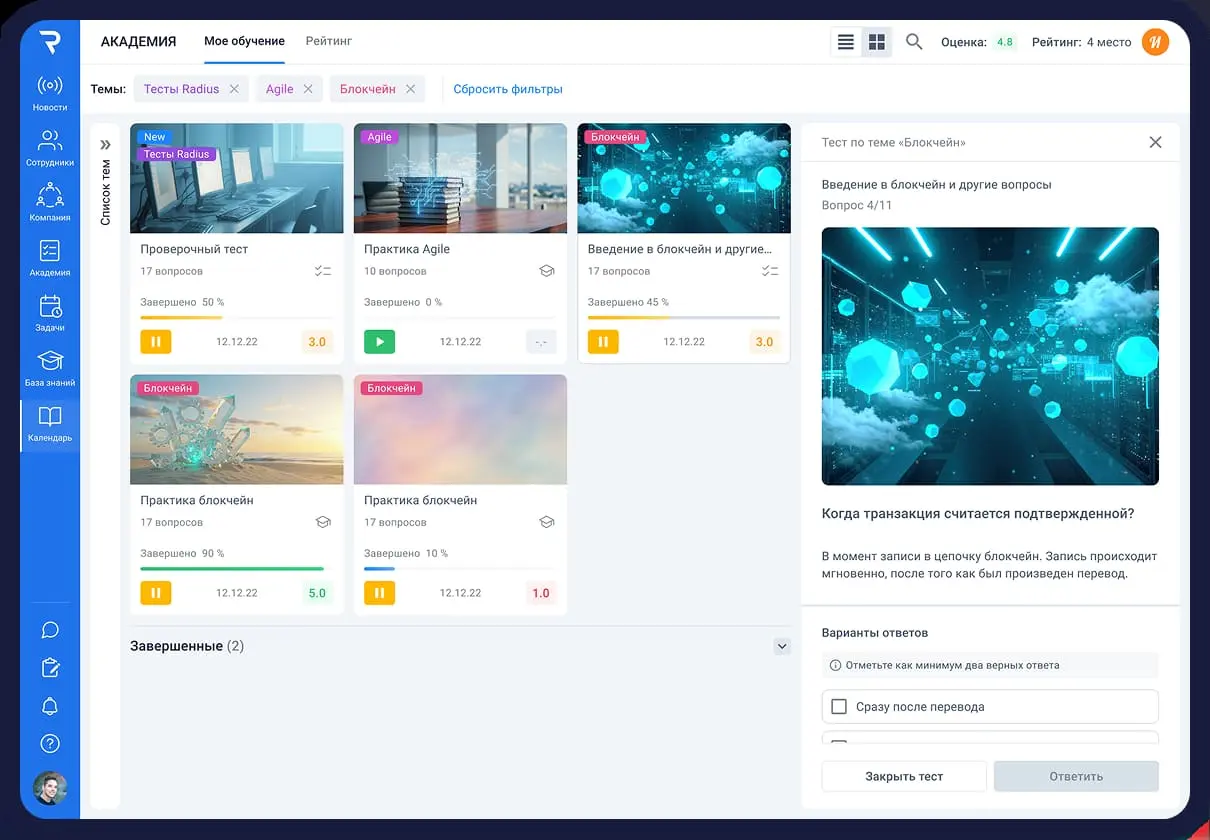This screenshot has width=1210, height=840.
Task: Click the Закрыть тест button
Action: click(903, 776)
